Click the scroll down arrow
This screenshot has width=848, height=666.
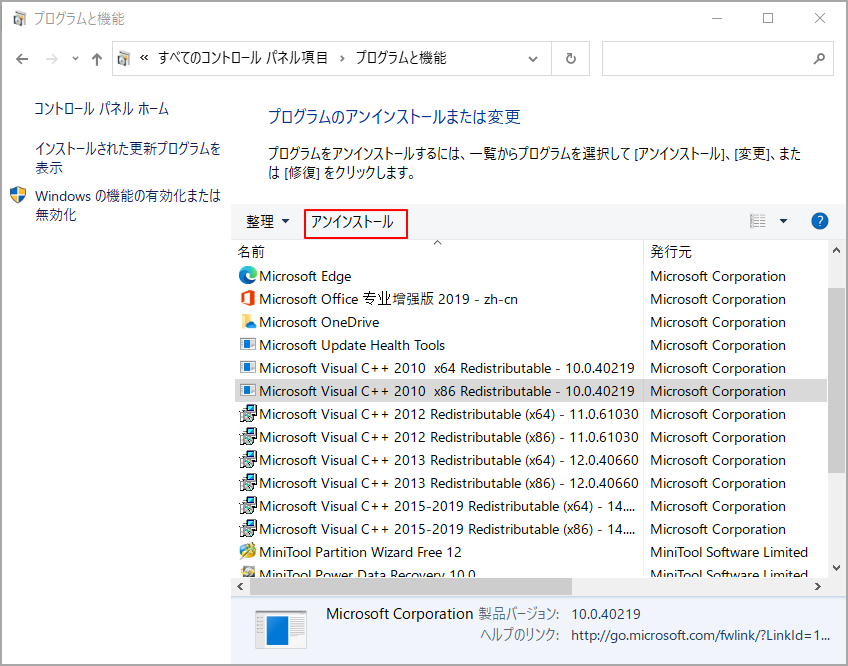pos(836,568)
